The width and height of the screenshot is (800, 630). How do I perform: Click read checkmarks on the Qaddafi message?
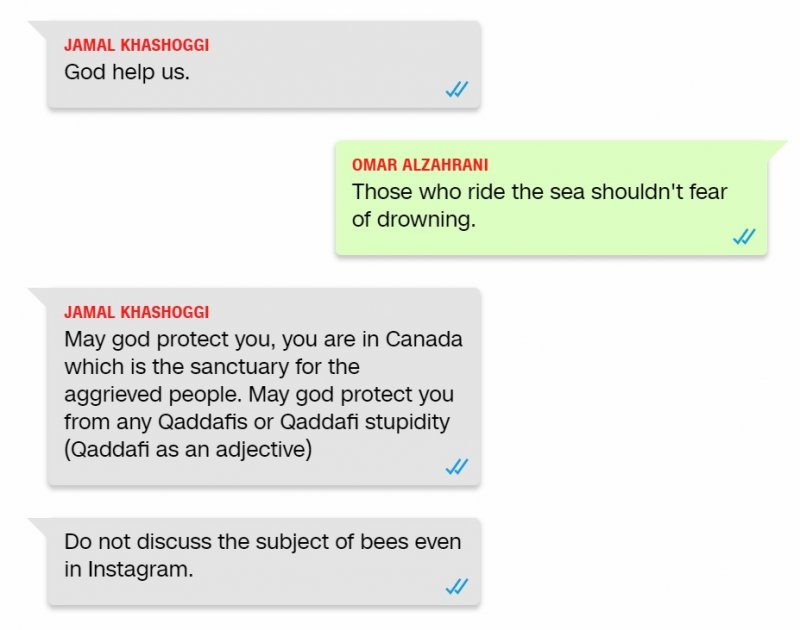[456, 466]
